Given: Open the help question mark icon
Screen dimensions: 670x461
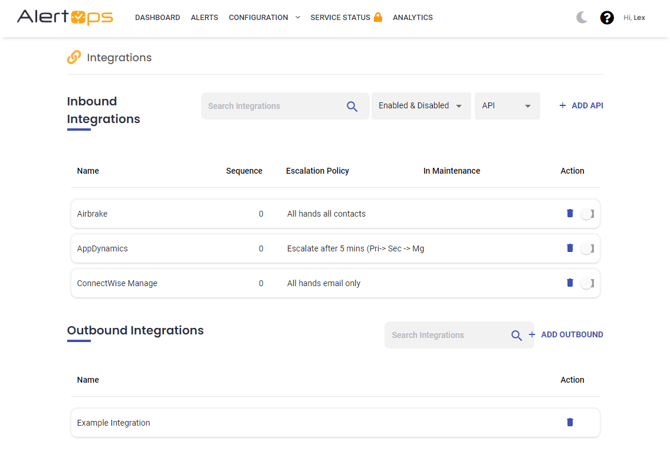Looking at the screenshot, I should click(606, 17).
